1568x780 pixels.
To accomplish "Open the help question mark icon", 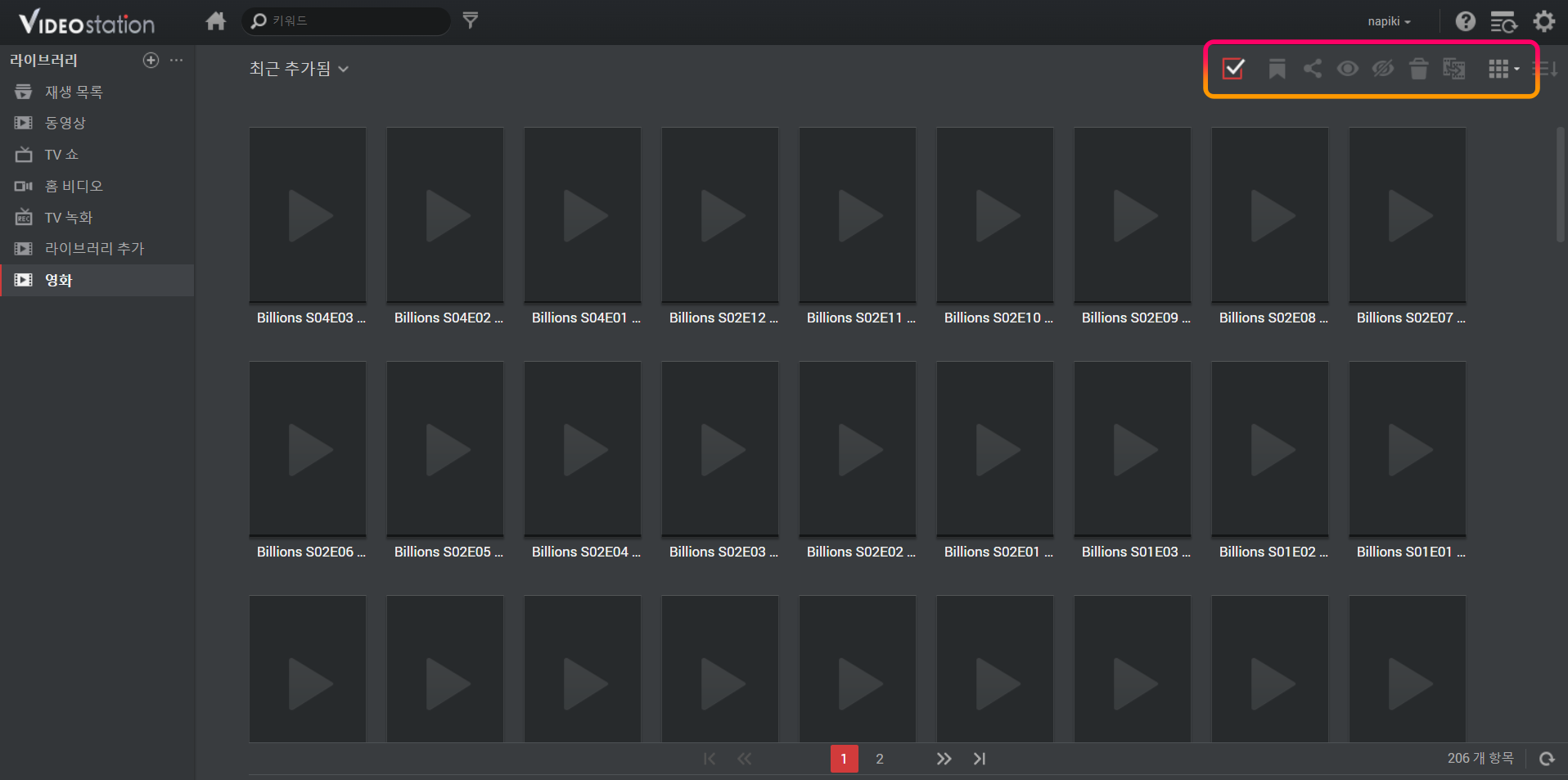I will click(1466, 21).
